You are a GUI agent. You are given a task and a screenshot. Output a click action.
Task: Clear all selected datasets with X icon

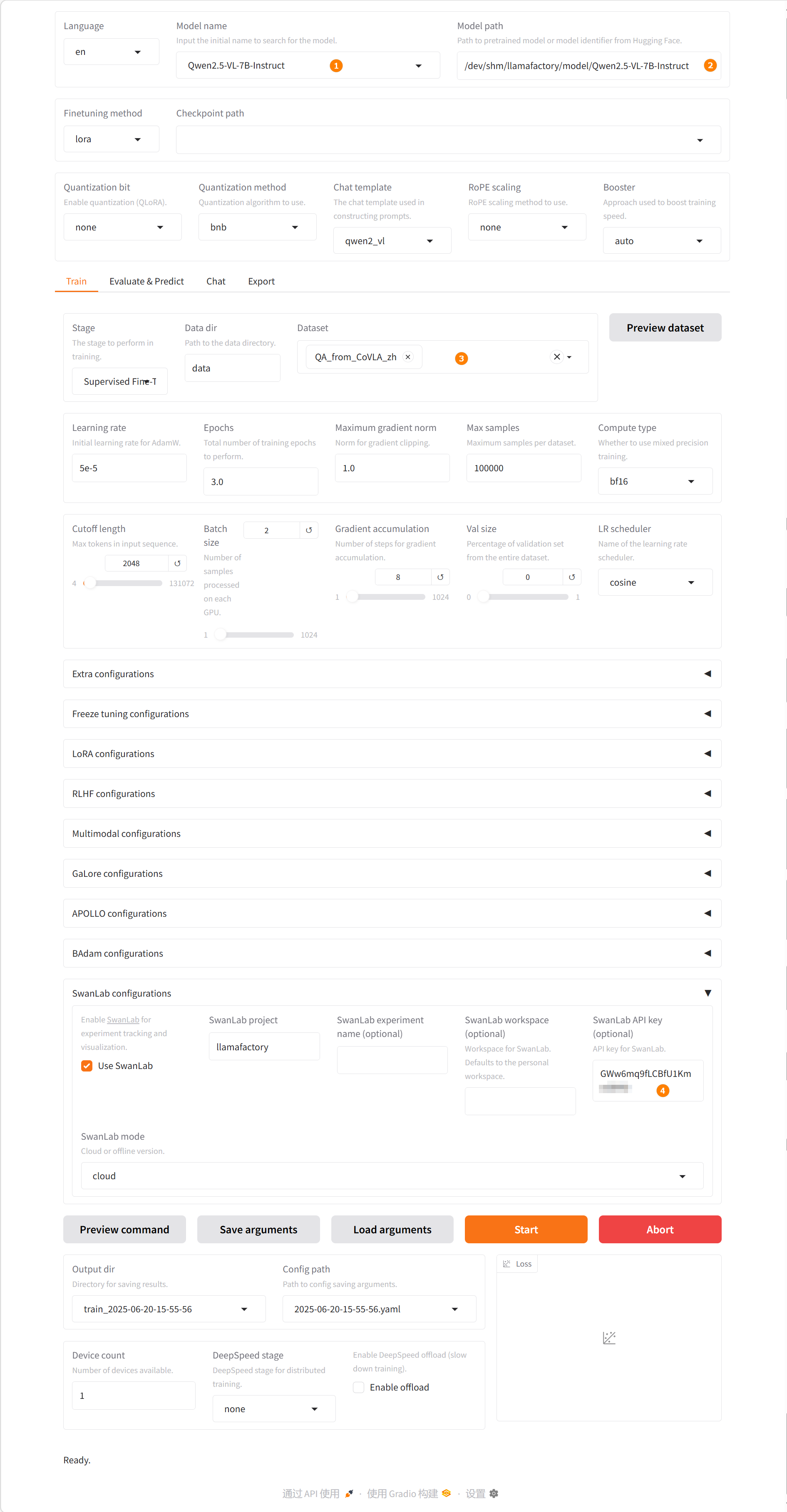click(x=557, y=357)
